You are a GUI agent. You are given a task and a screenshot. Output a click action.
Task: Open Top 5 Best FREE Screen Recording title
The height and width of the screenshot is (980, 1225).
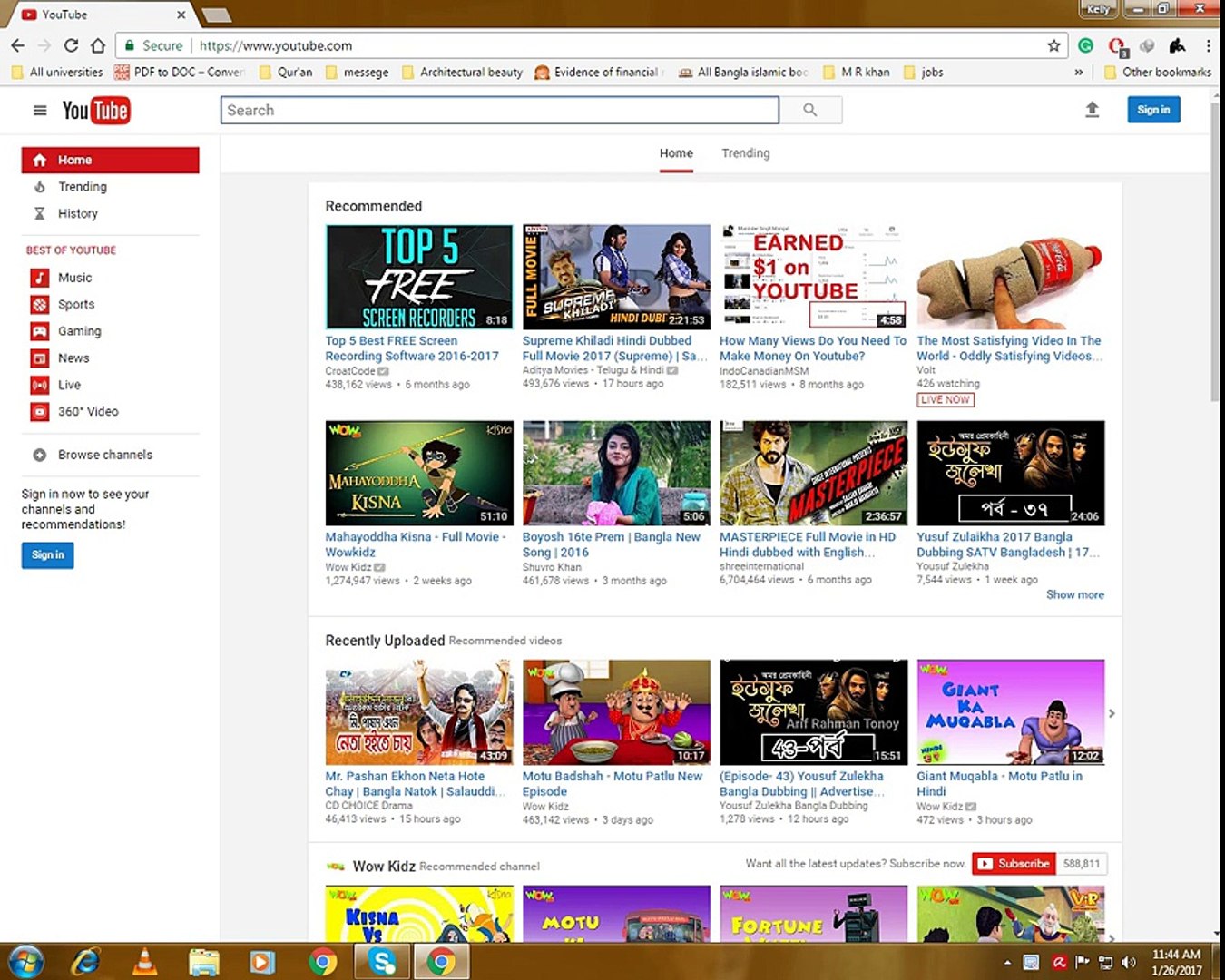(x=412, y=348)
